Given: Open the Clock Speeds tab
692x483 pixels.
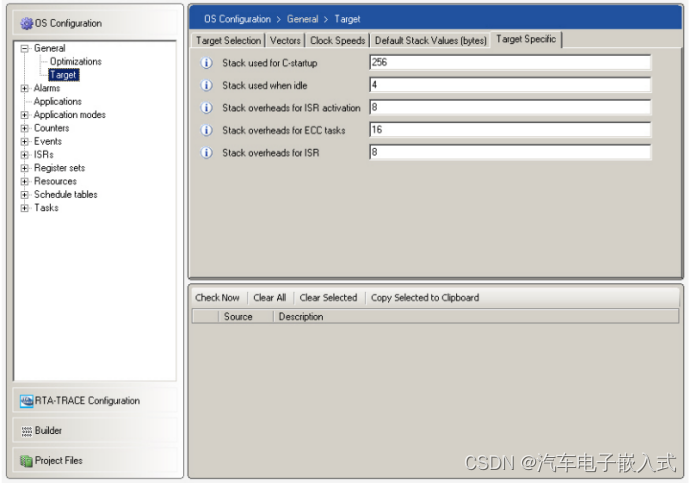Looking at the screenshot, I should click(x=338, y=41).
